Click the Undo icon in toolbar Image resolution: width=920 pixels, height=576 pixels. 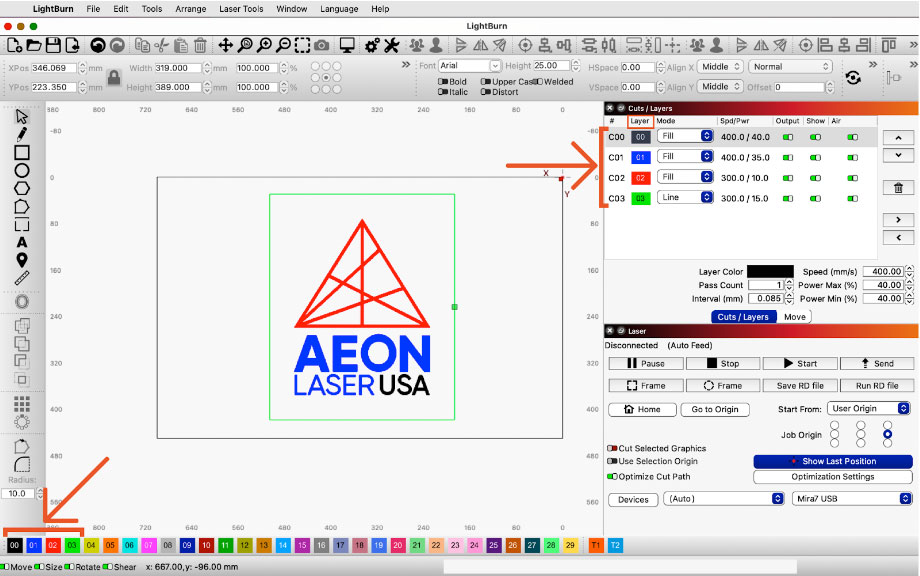pyautogui.click(x=98, y=45)
